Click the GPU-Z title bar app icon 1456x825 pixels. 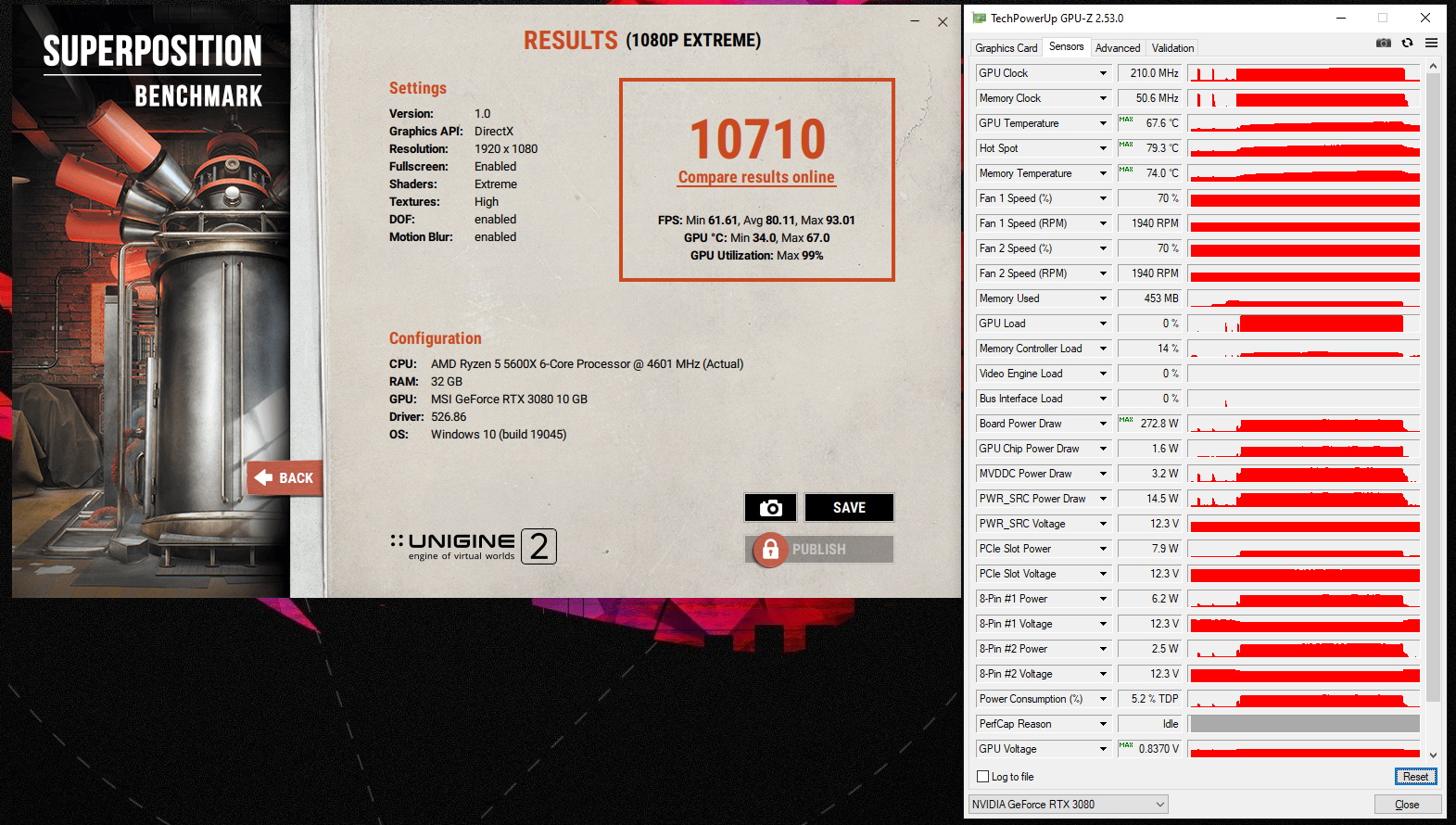coord(979,18)
